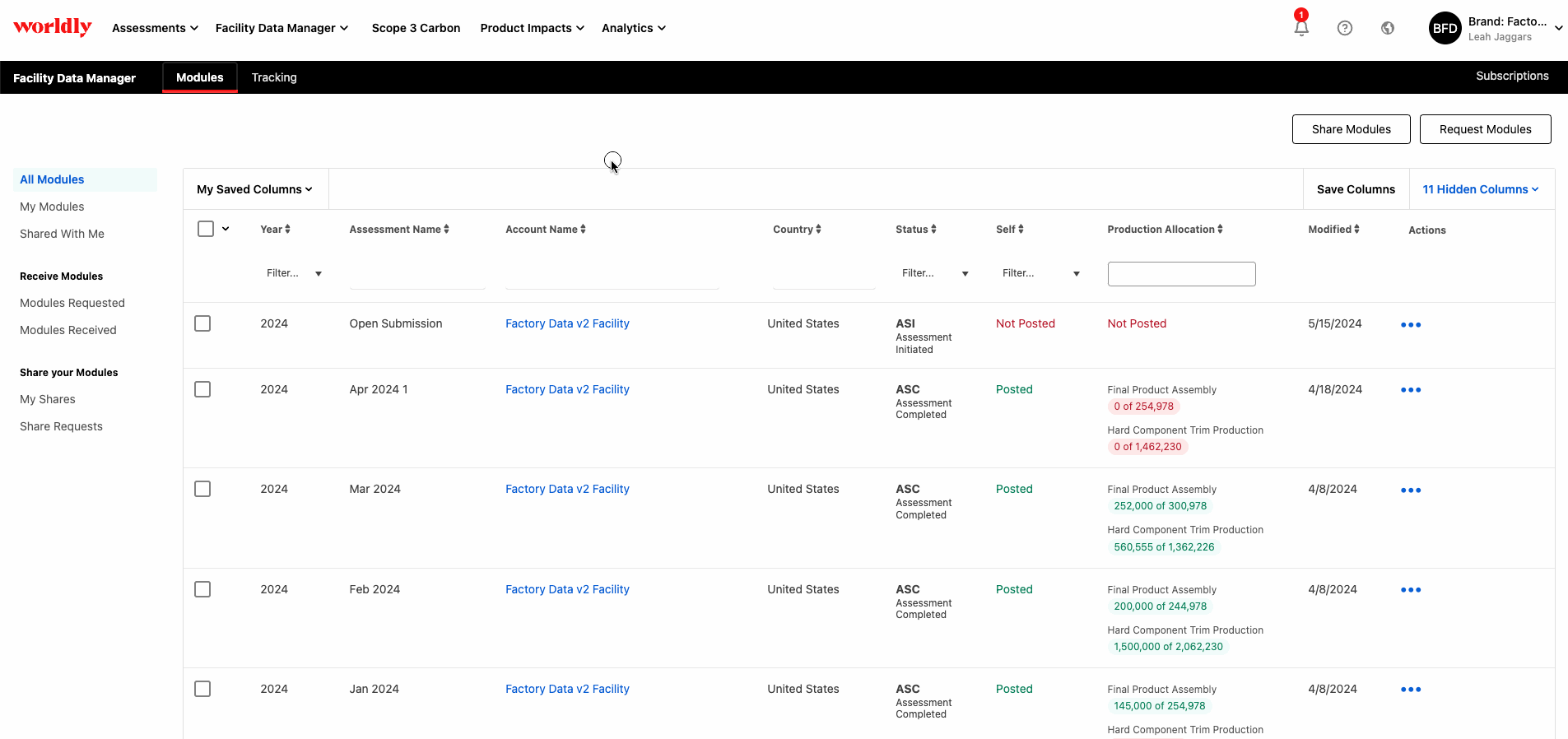Open the Status filter dropdown
1568x739 pixels.
point(934,273)
